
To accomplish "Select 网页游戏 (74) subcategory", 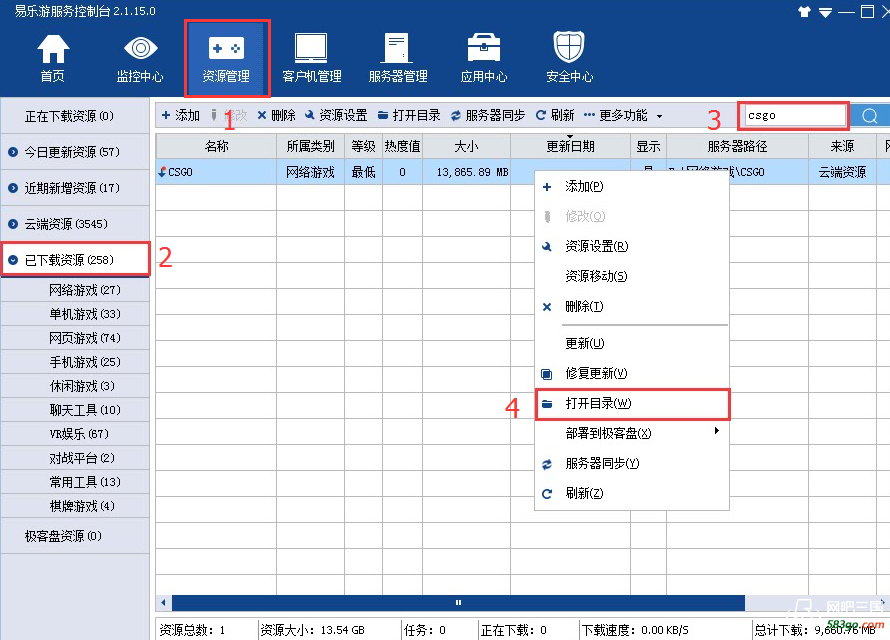I will tap(75, 338).
